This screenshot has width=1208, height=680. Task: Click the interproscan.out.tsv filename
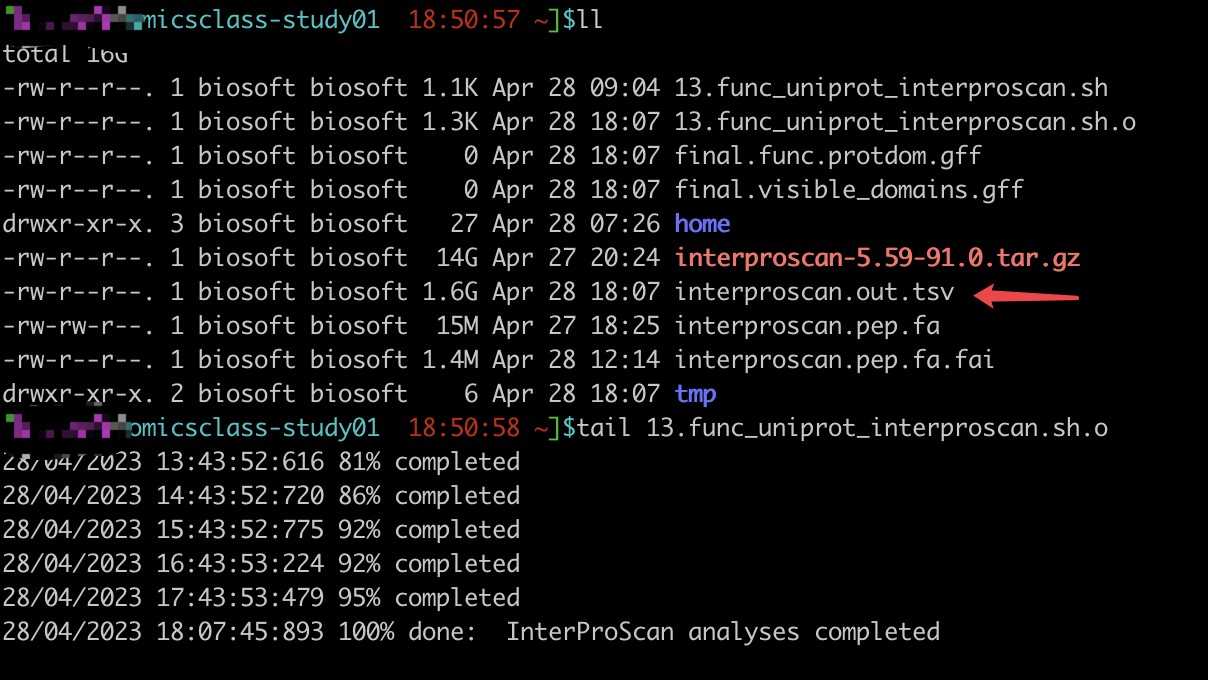[814, 292]
